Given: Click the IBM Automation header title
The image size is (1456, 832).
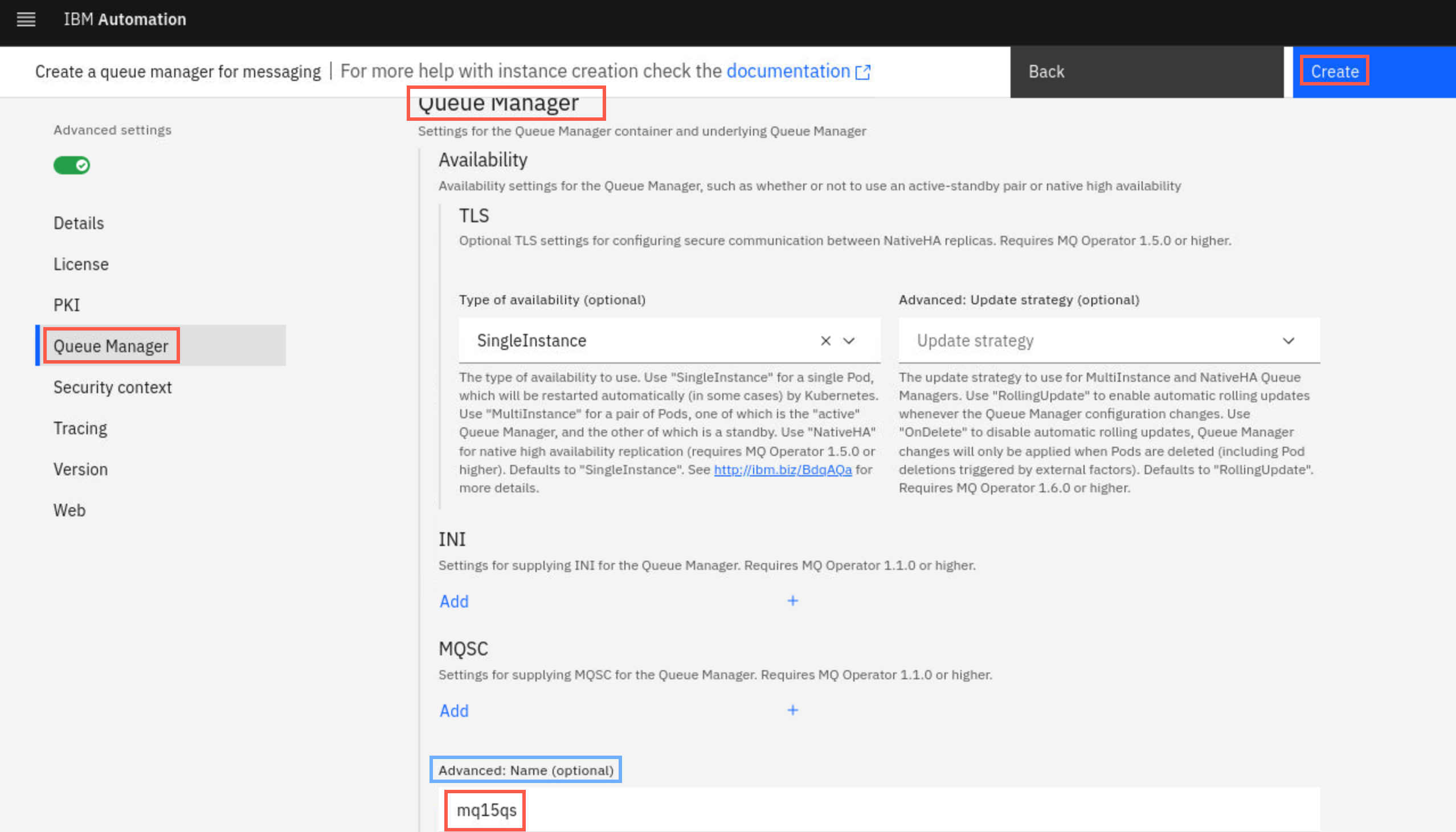Looking at the screenshot, I should click(x=125, y=19).
